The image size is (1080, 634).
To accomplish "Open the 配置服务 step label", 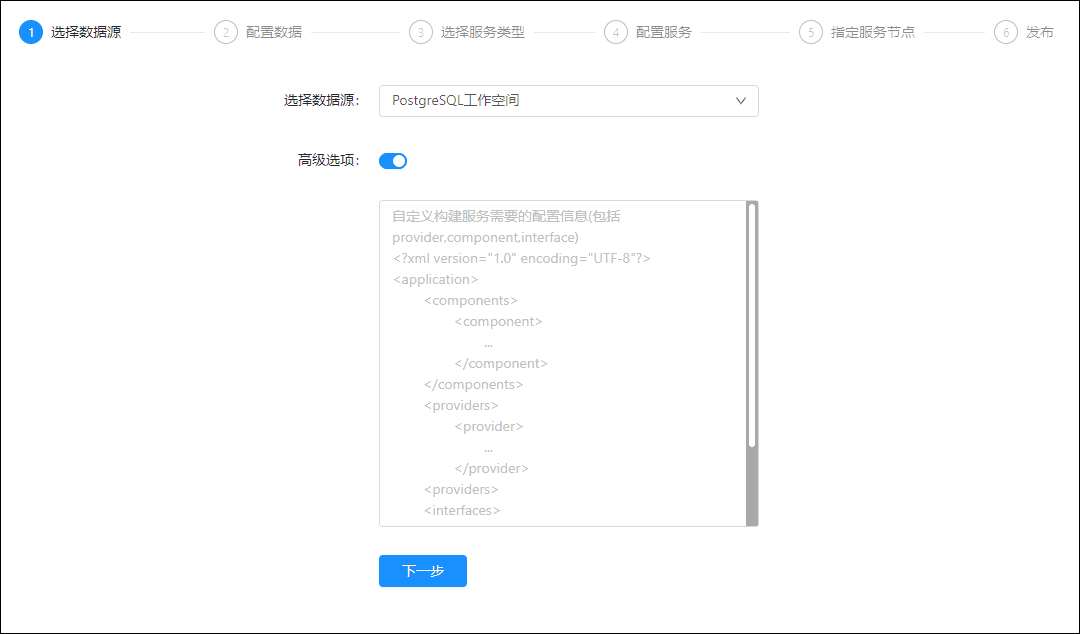I will click(664, 32).
